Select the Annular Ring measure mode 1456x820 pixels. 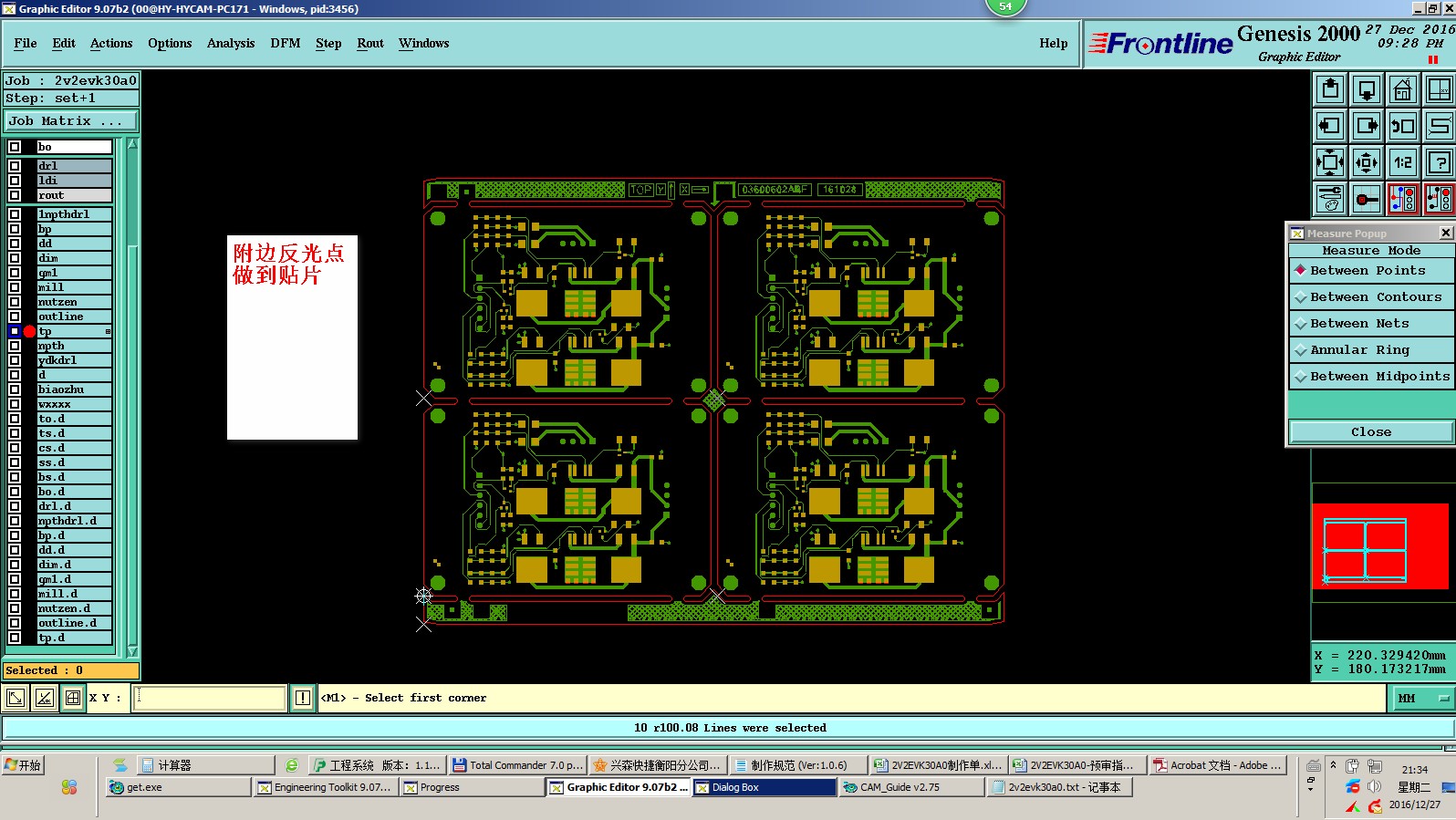1371,349
